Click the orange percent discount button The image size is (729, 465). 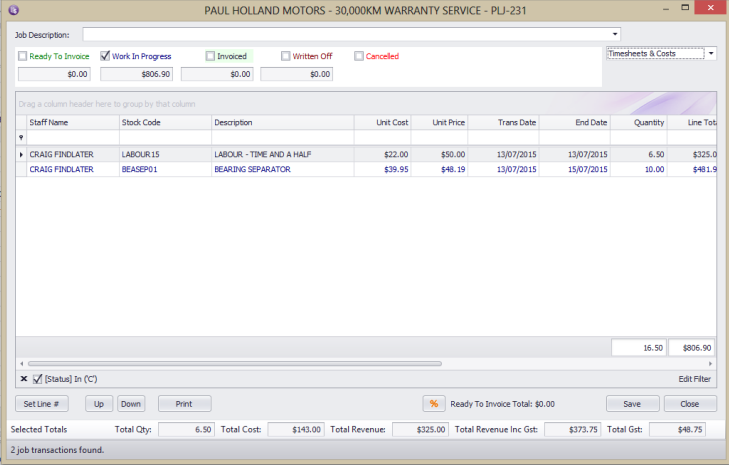[x=434, y=404]
